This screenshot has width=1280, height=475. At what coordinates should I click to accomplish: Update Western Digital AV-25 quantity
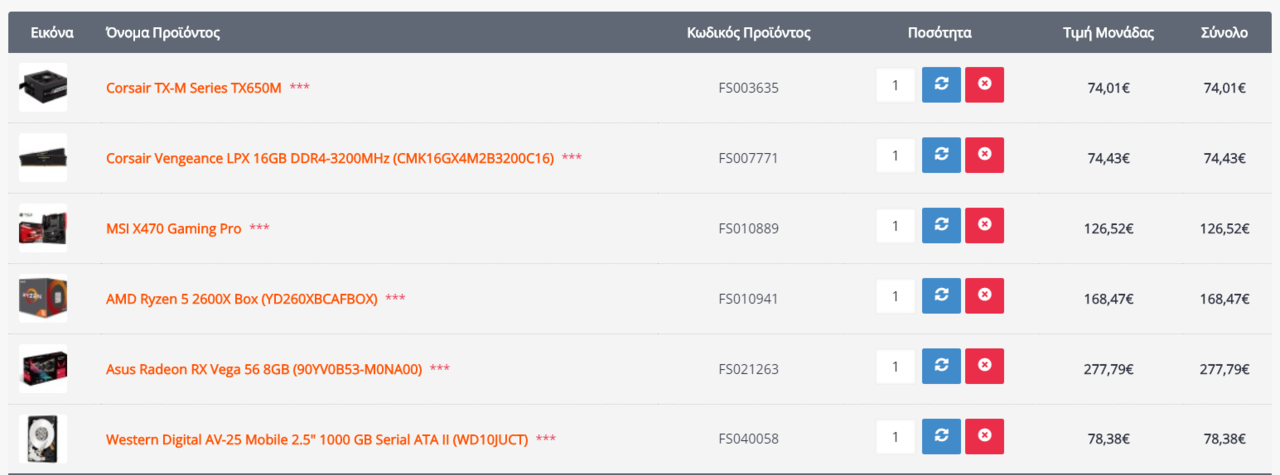(941, 436)
